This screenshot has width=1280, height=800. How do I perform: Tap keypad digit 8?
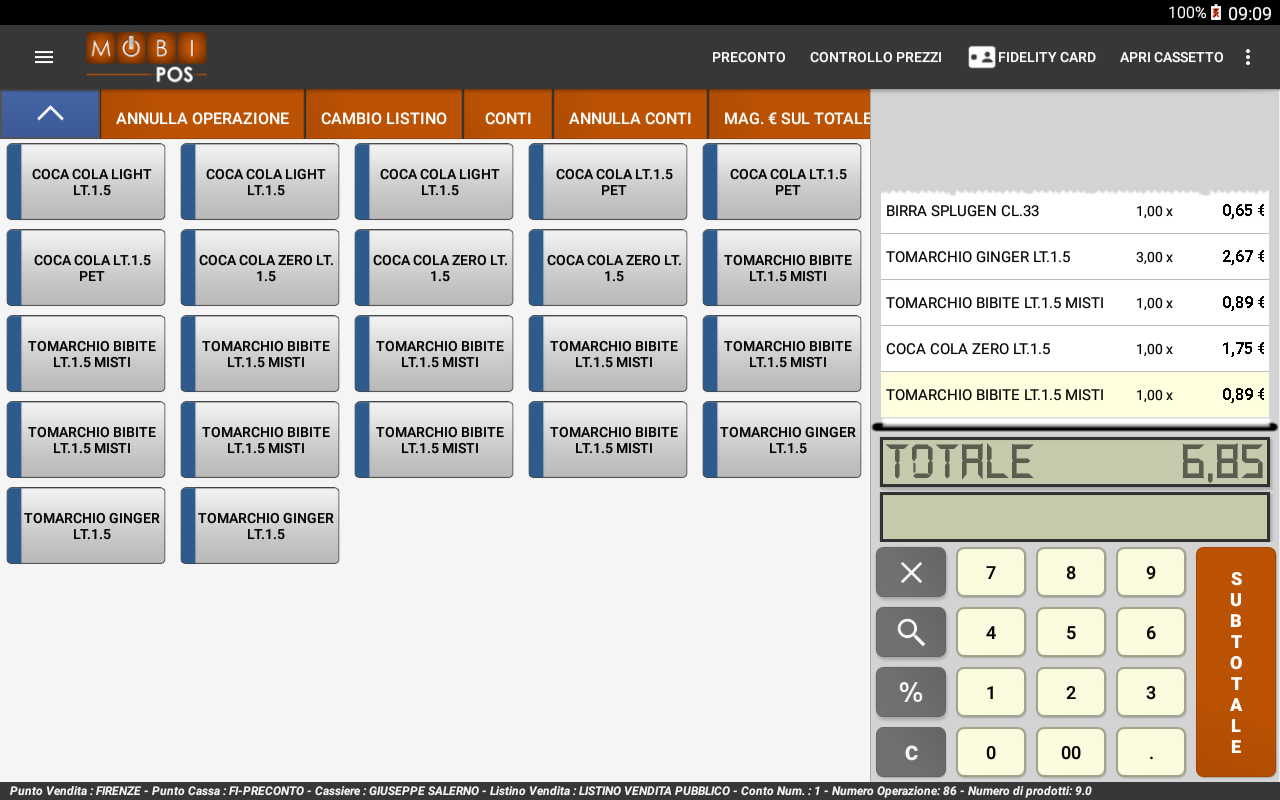pos(1071,572)
